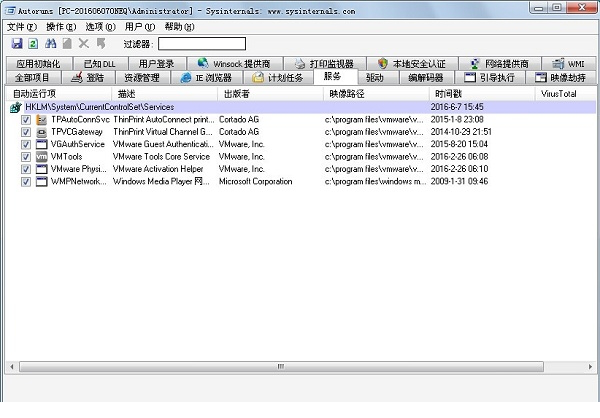The width and height of the screenshot is (600, 418).
Task: Sort by the 自动运行项 column header
Action: 59,94
